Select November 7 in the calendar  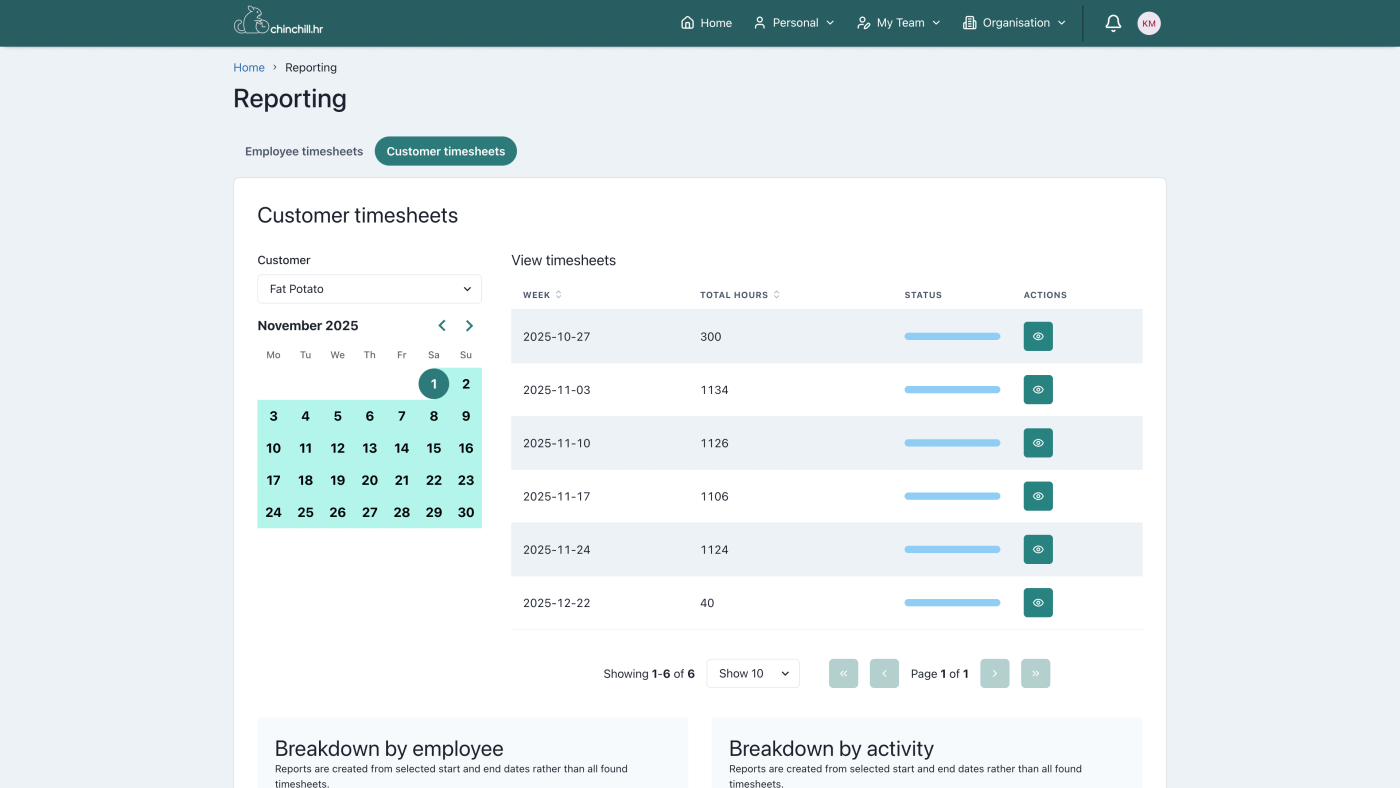tap(402, 416)
